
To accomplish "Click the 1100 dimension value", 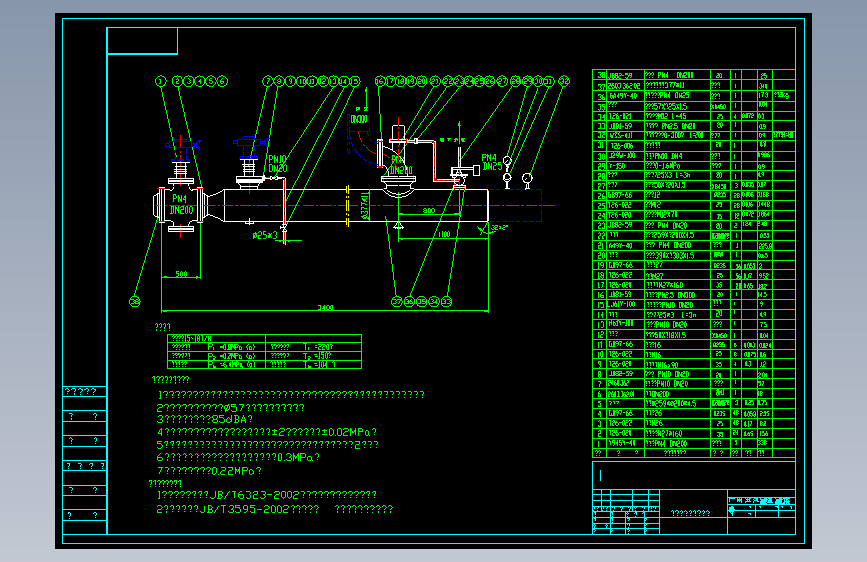I will (x=444, y=235).
